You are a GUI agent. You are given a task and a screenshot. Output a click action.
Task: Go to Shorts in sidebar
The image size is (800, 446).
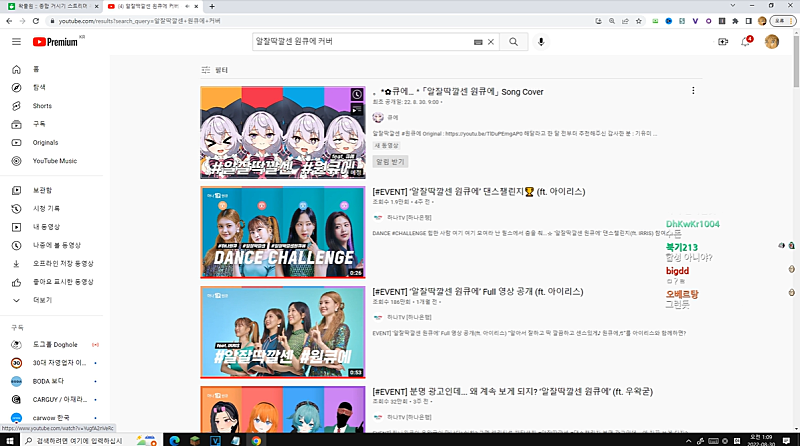42,105
